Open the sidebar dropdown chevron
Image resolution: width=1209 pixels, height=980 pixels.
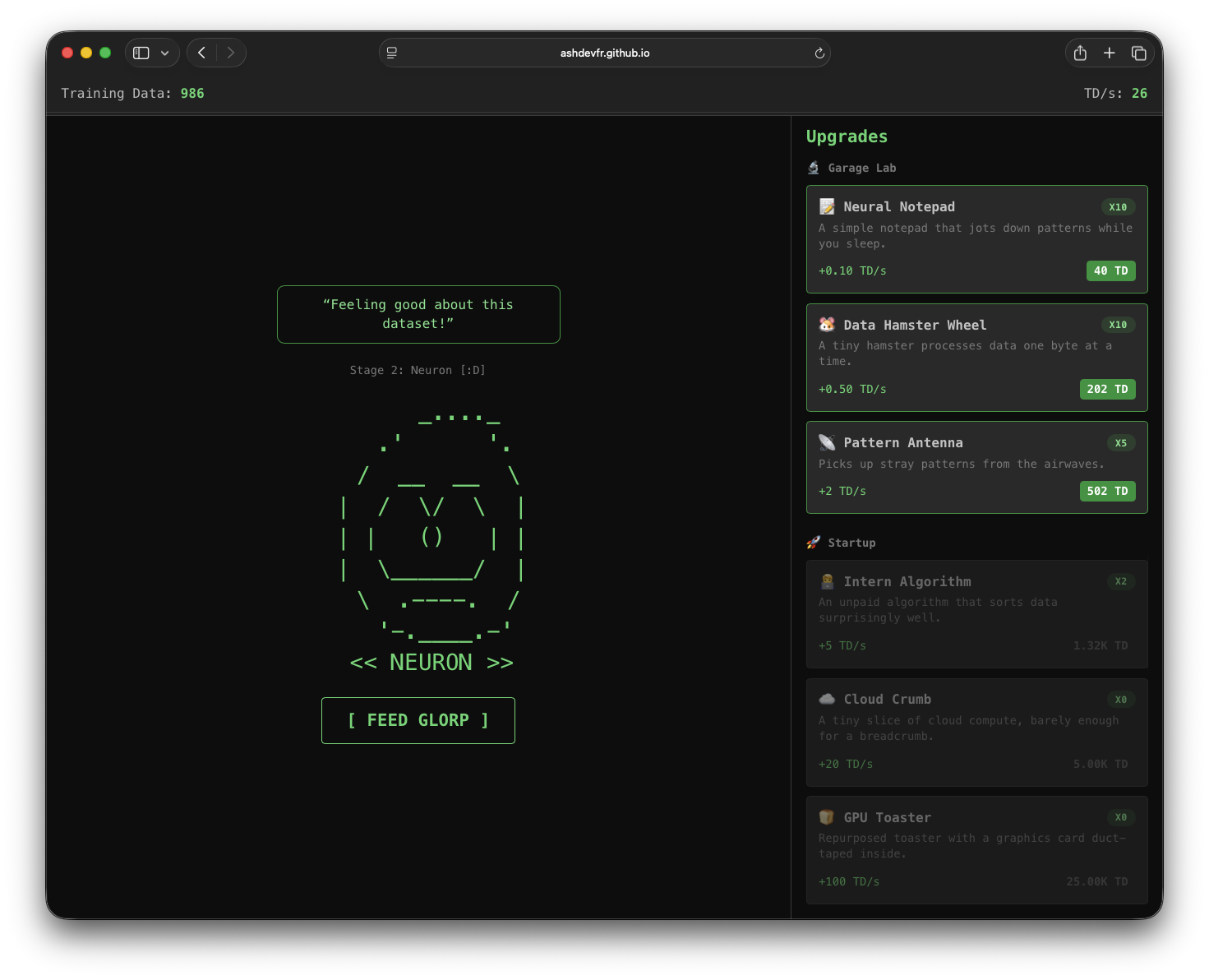click(165, 53)
